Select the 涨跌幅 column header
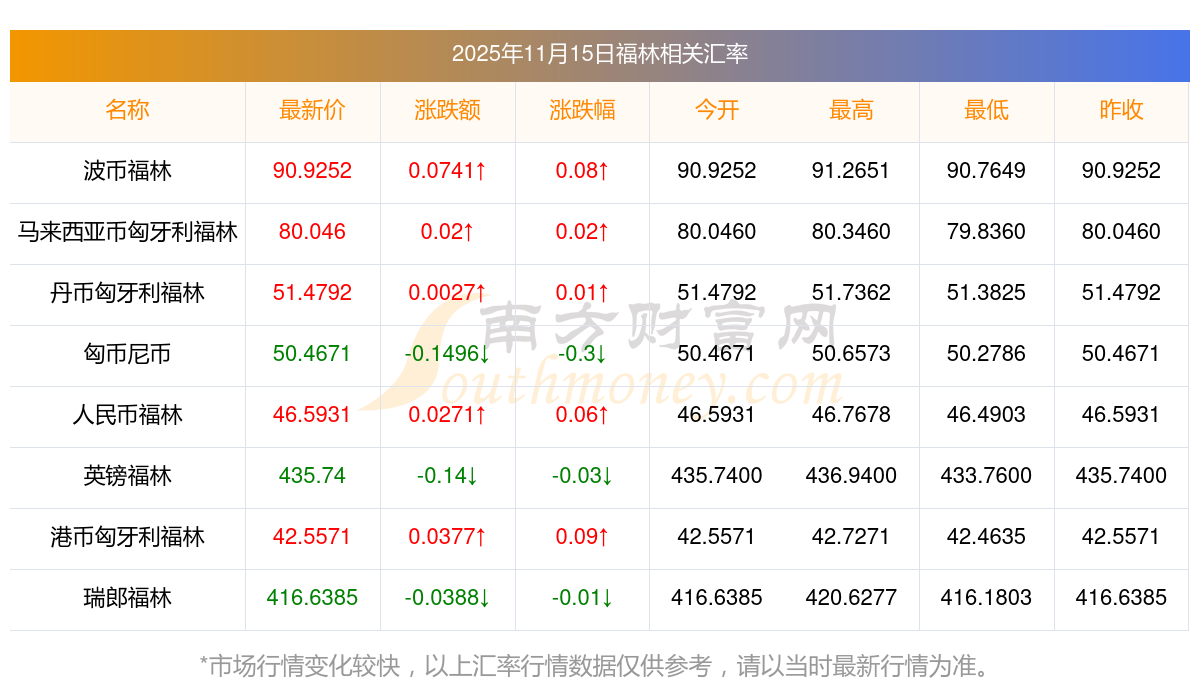The height and width of the screenshot is (697, 1200). [x=582, y=110]
